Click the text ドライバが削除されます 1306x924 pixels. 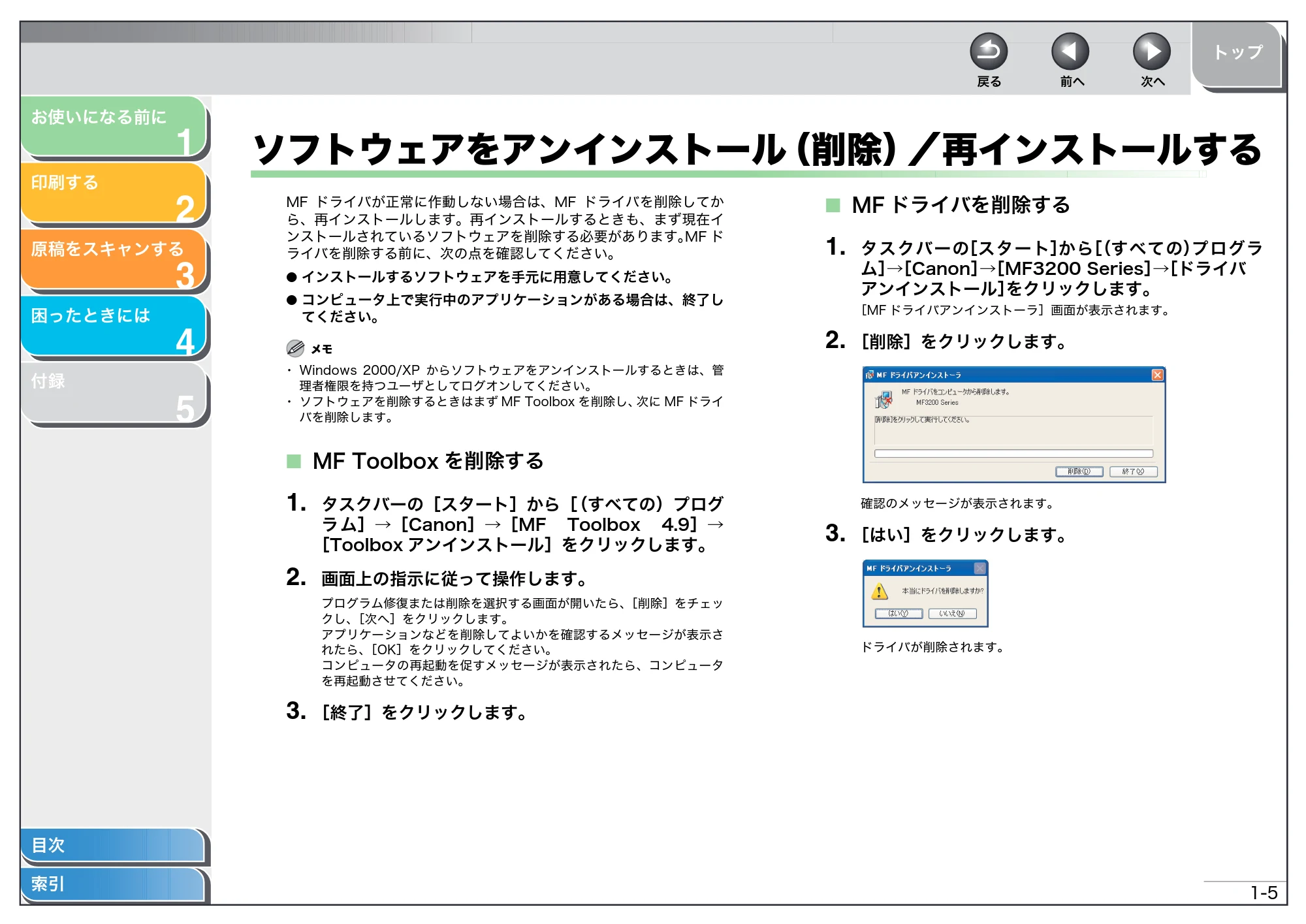pos(932,647)
